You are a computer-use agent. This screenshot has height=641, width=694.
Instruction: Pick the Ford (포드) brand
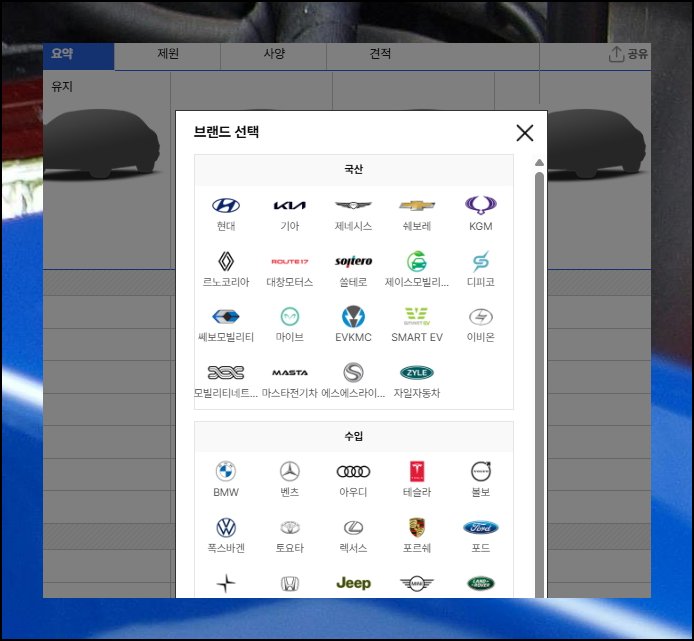[481, 527]
